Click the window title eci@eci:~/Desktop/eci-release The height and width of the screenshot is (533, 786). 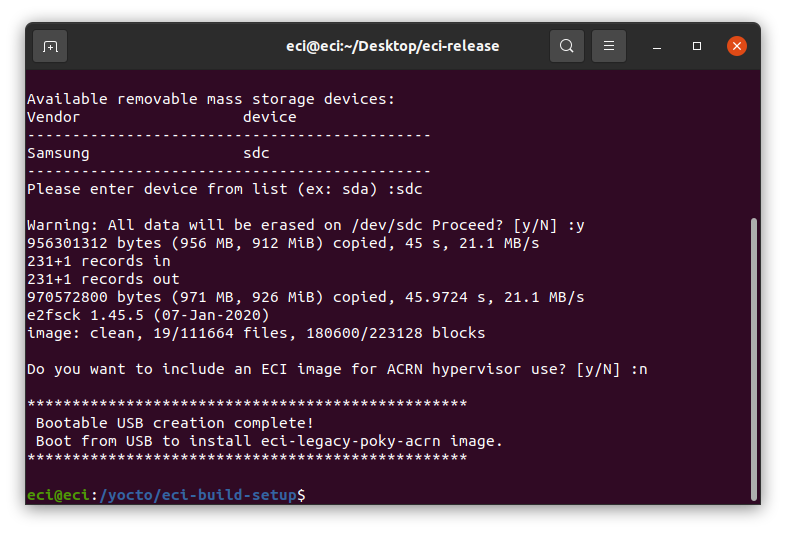392,46
